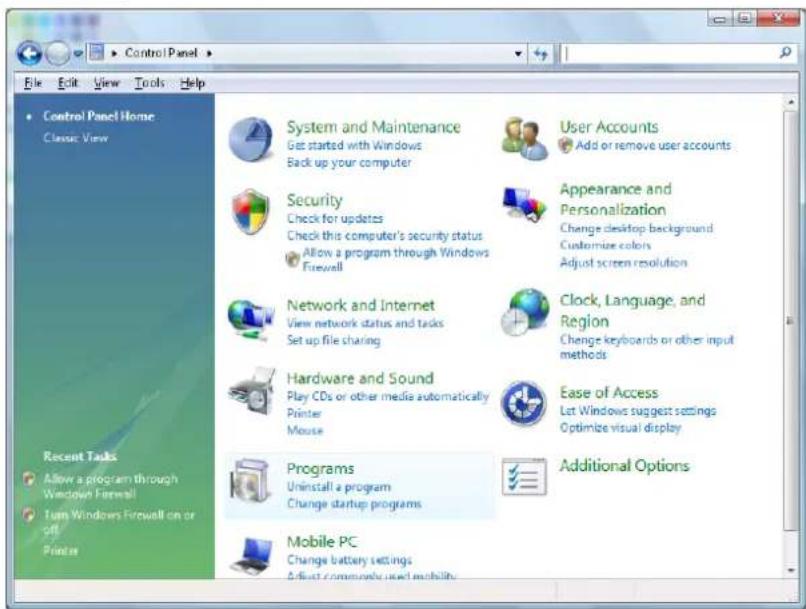Click the Control Panel icon in the address bar
Viewport: 806px width, 609px height.
pyautogui.click(x=96, y=52)
